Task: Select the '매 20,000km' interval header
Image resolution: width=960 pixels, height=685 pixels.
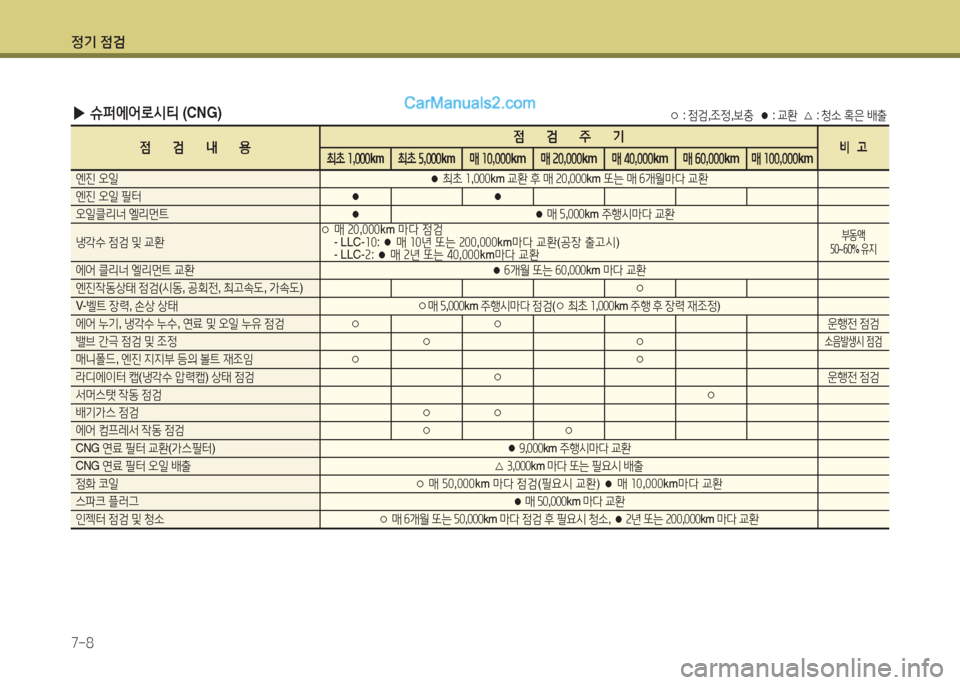Action: [568, 159]
